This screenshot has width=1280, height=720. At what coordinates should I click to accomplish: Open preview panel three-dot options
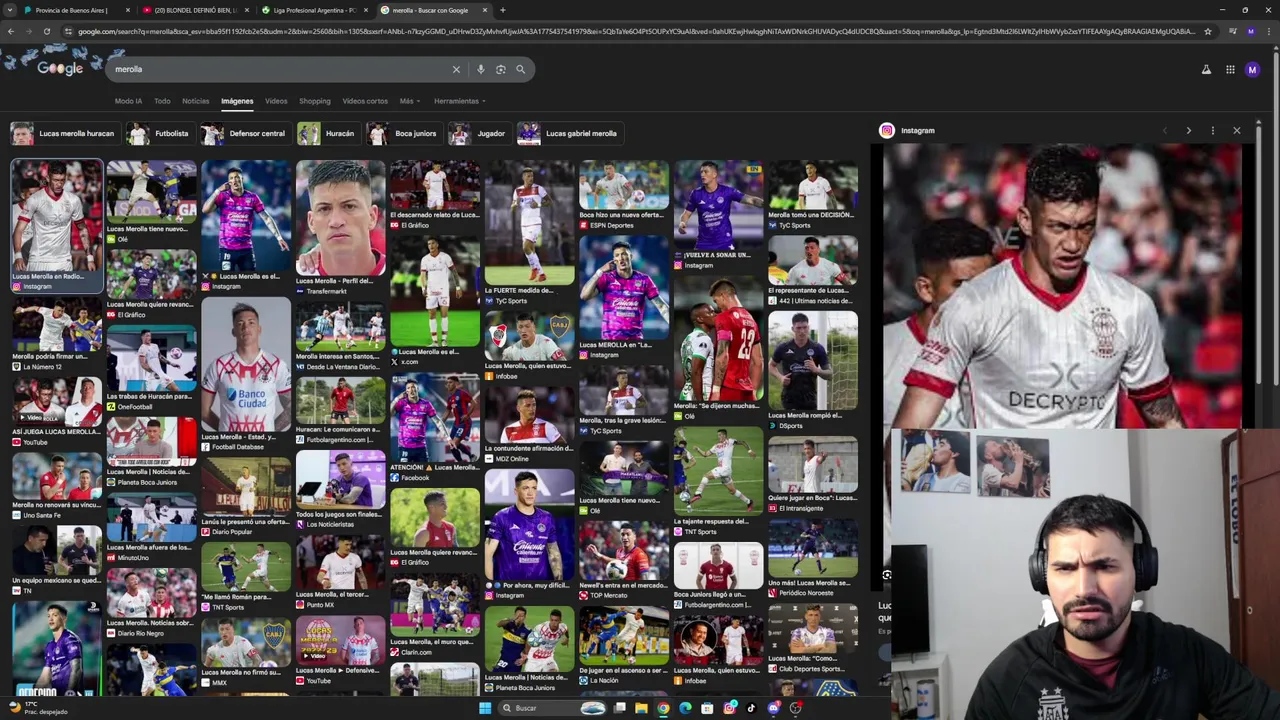click(1212, 130)
